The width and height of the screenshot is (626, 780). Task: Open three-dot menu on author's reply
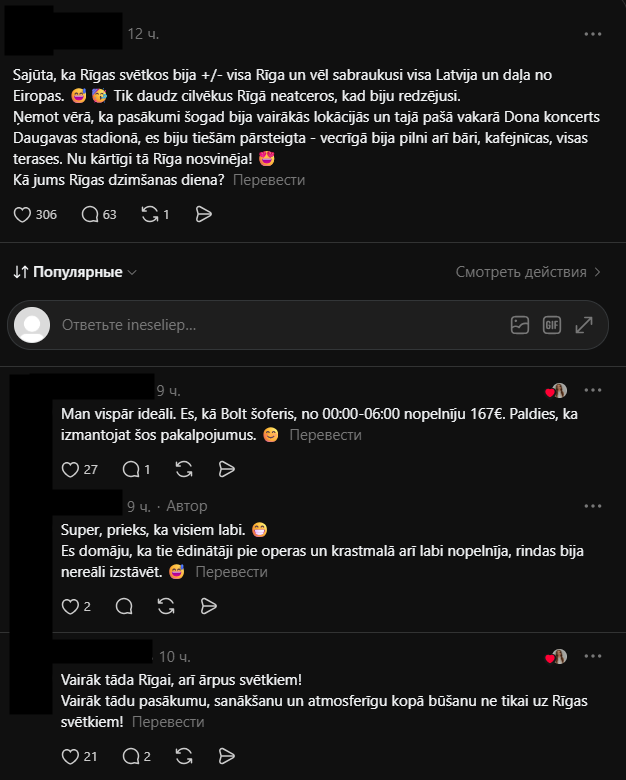593,506
